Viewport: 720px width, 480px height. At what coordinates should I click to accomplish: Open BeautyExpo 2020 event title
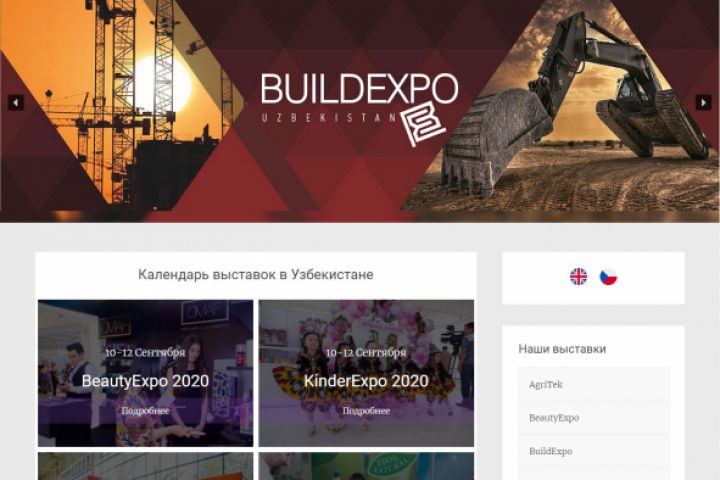tap(145, 381)
